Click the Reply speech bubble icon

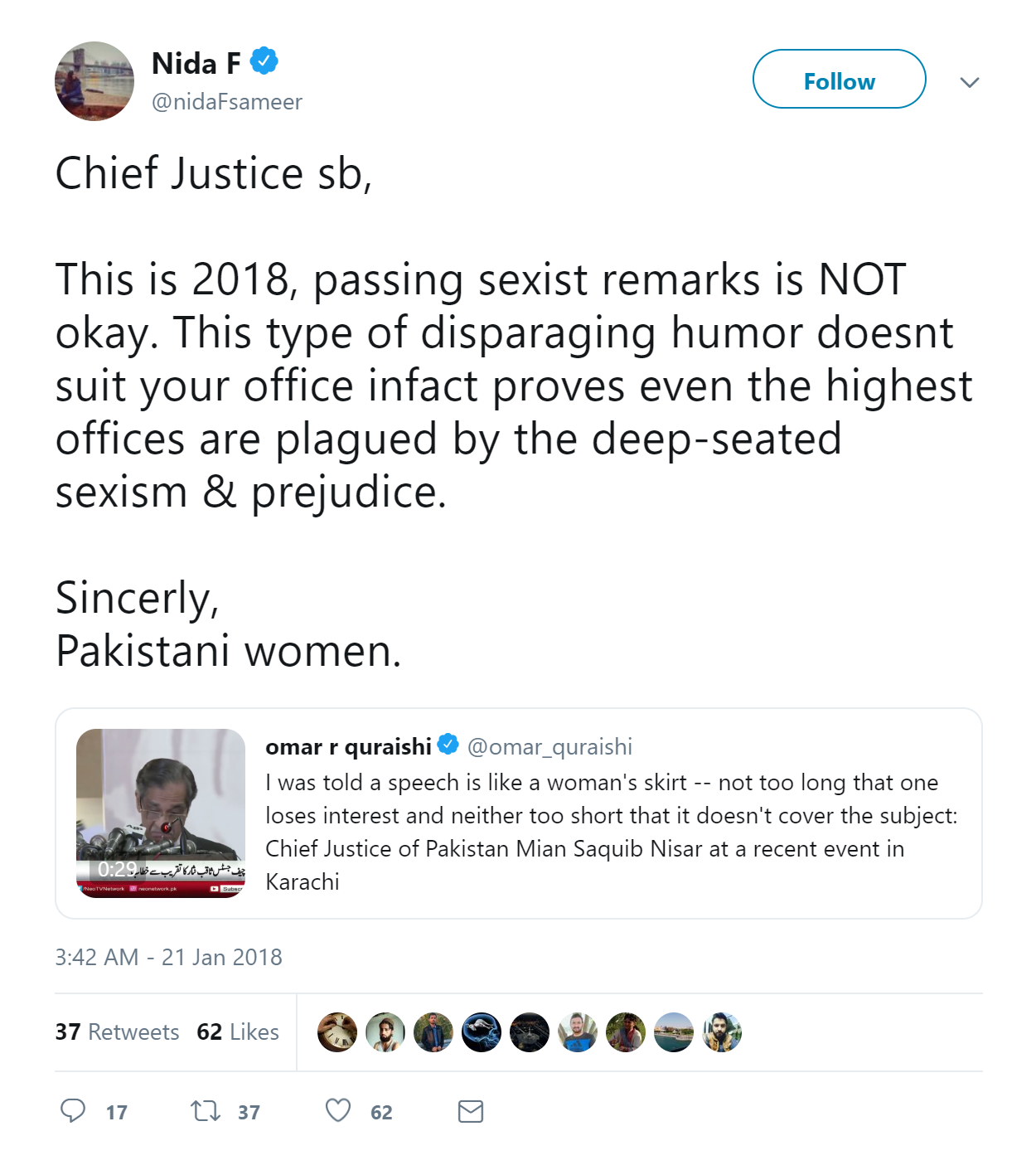(73, 1110)
